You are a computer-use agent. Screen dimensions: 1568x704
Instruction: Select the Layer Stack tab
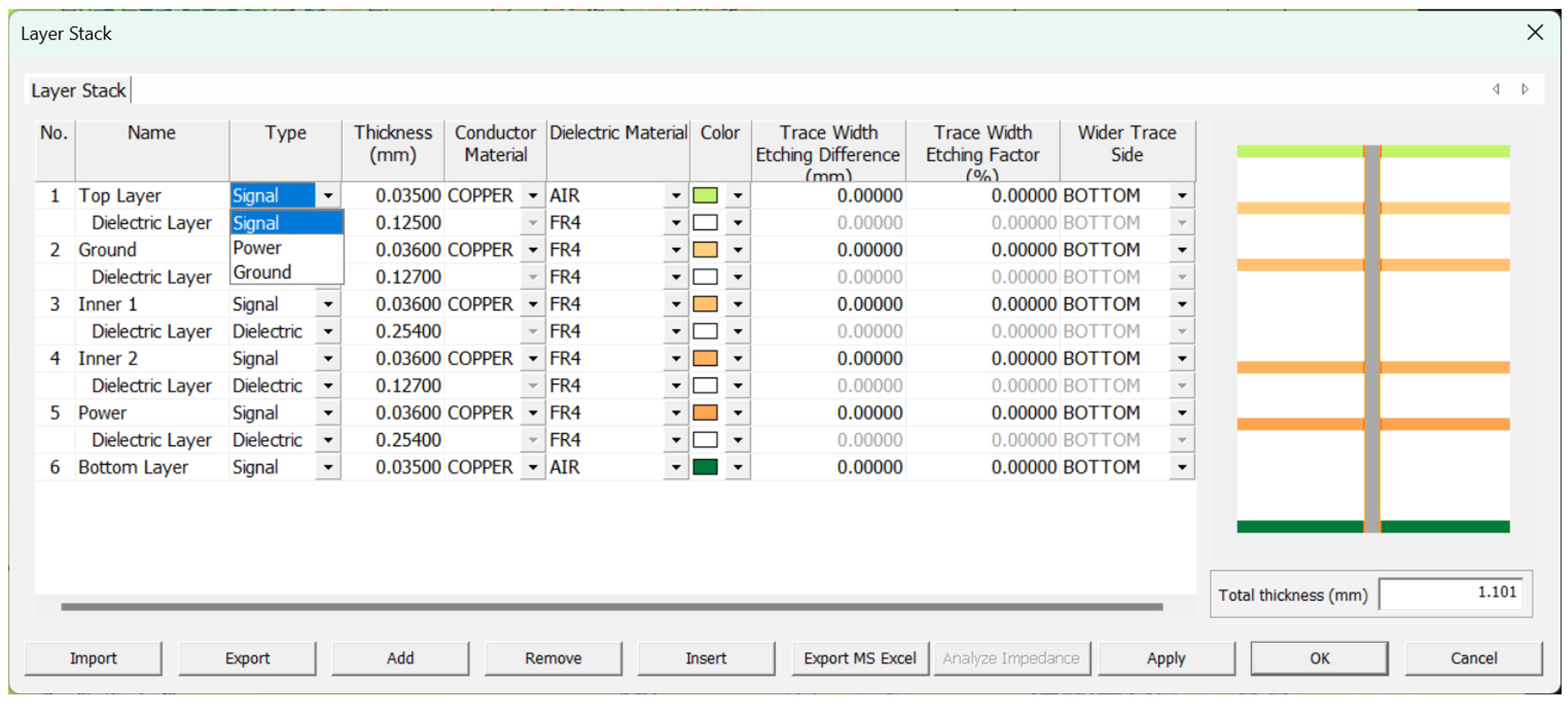pos(78,90)
